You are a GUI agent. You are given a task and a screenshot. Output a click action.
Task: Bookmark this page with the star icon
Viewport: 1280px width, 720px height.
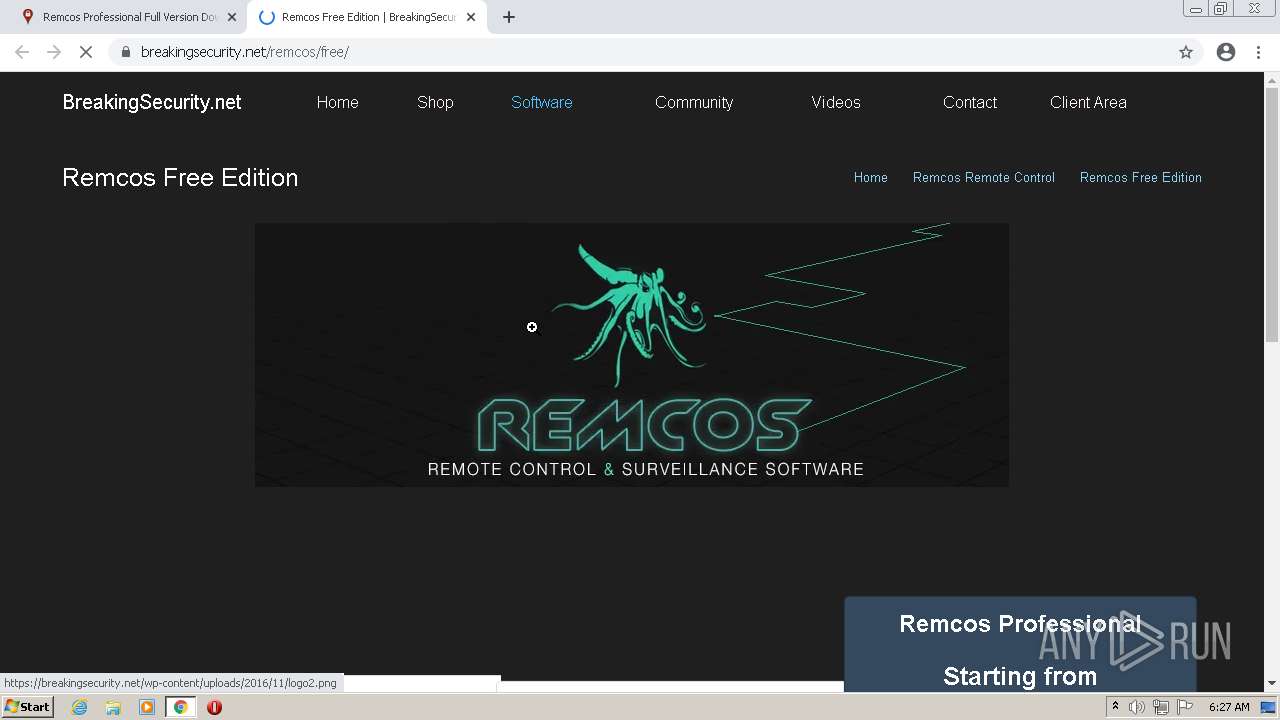point(1186,52)
